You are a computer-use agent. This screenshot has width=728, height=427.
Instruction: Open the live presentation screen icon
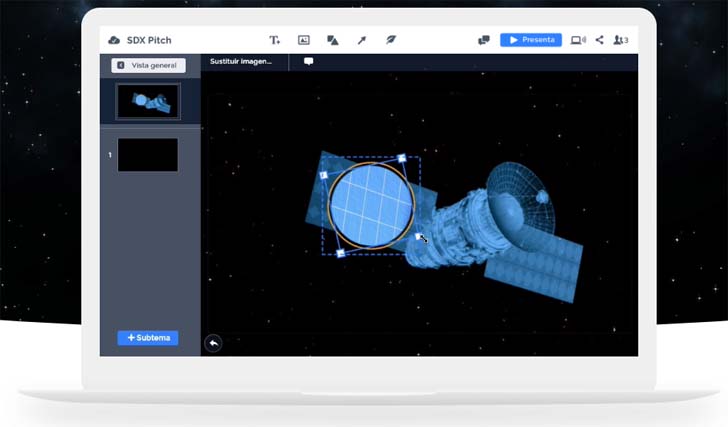tap(578, 40)
